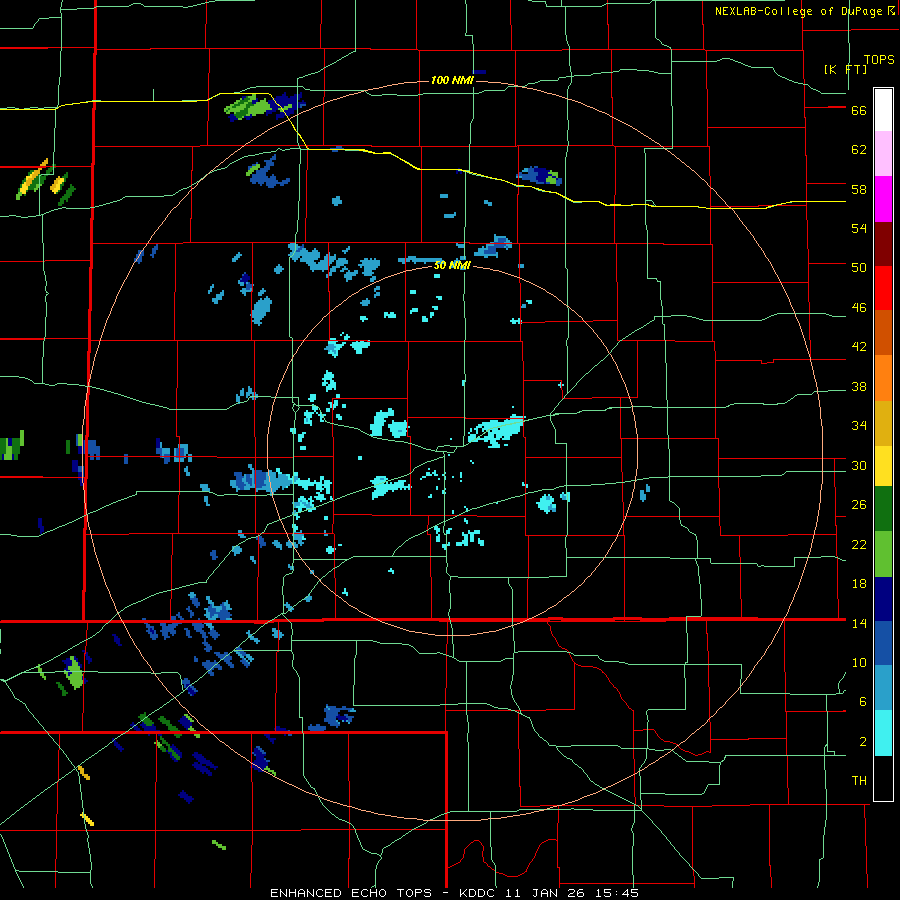This screenshot has height=900, width=900.
Task: Click the legend value "2"
Action: pos(863,742)
